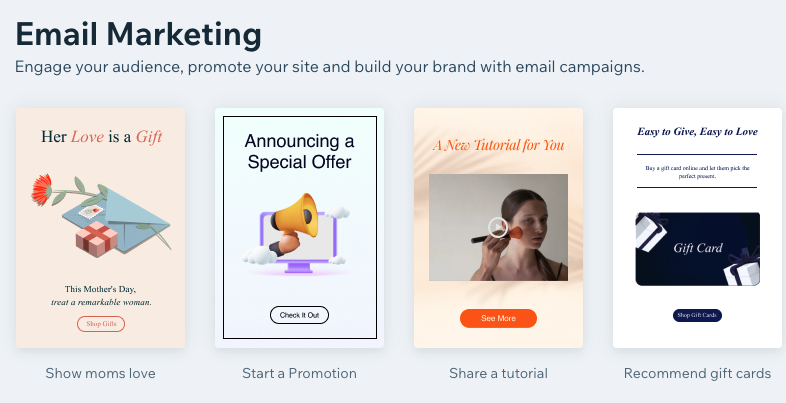Viewport: 786px width, 403px height.
Task: Select the Recommend gift cards label
Action: coord(697,373)
